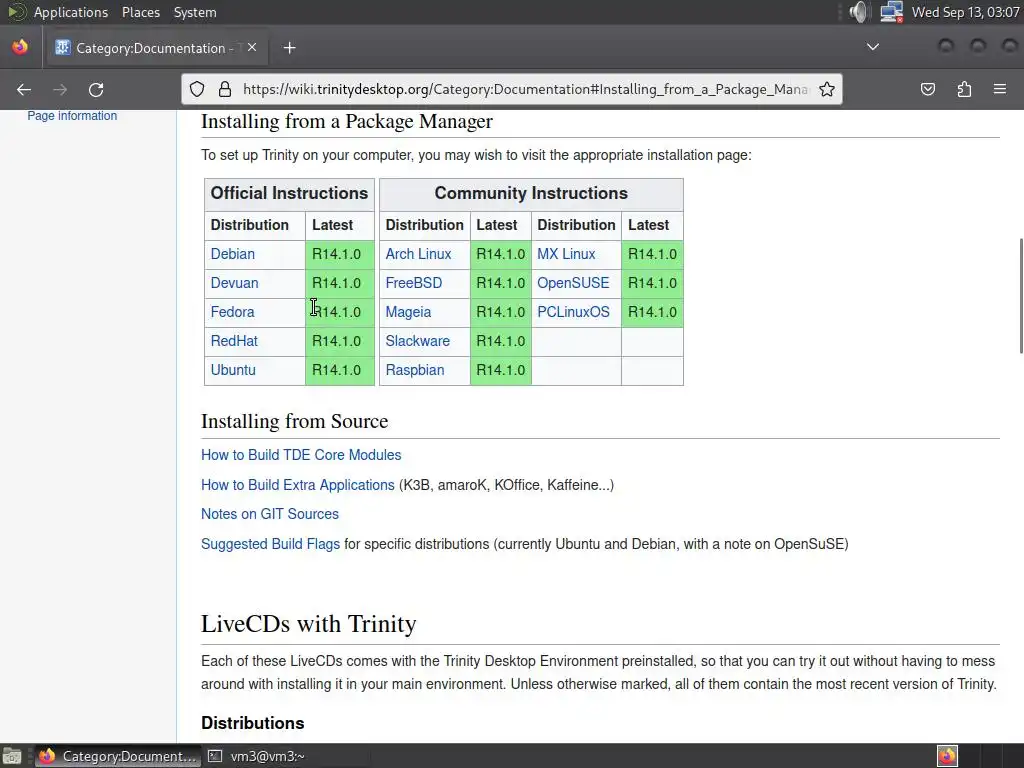Viewport: 1024px width, 768px height.
Task: Open the Pocket save icon
Action: tap(928, 89)
